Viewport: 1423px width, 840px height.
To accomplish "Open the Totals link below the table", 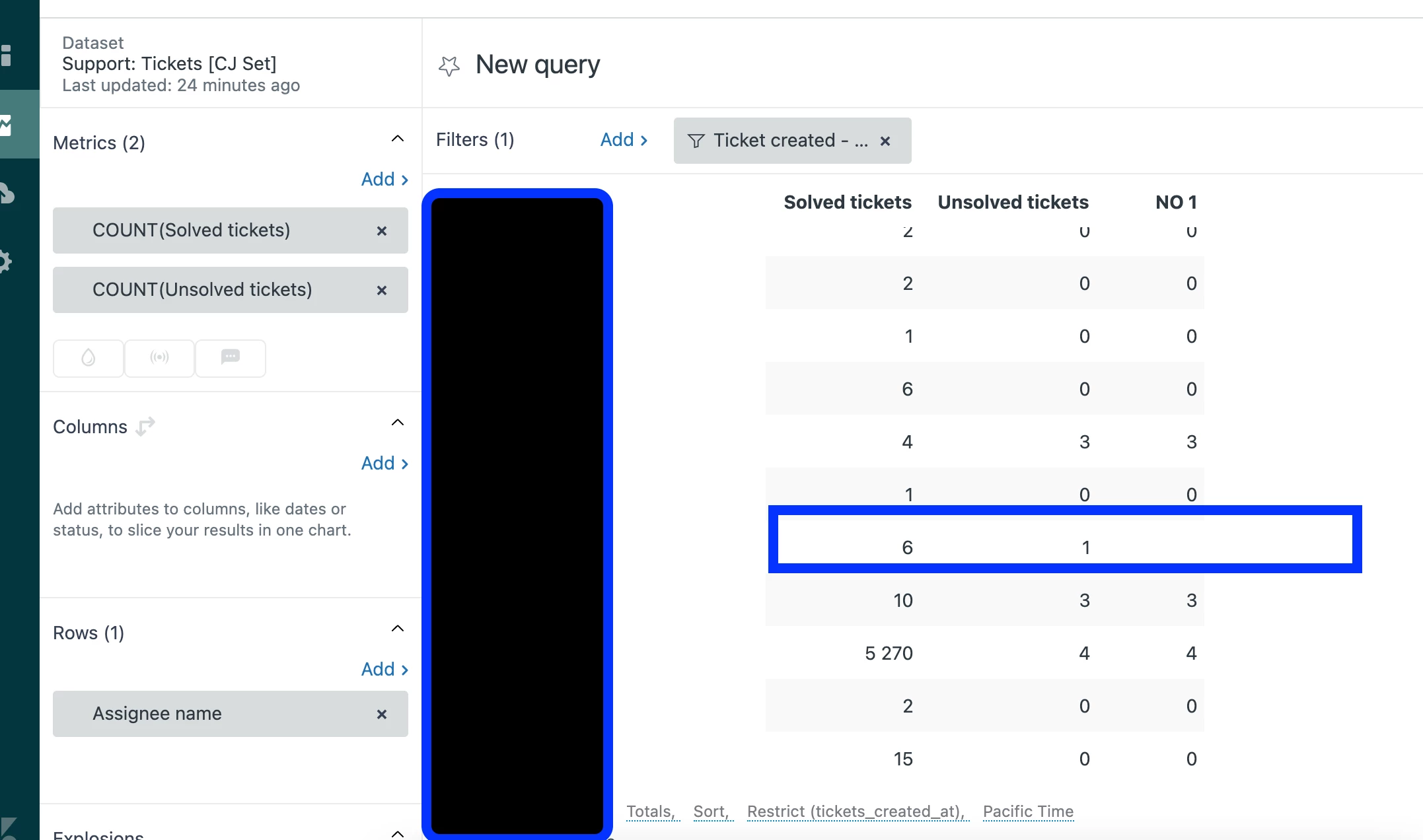I will tap(651, 811).
